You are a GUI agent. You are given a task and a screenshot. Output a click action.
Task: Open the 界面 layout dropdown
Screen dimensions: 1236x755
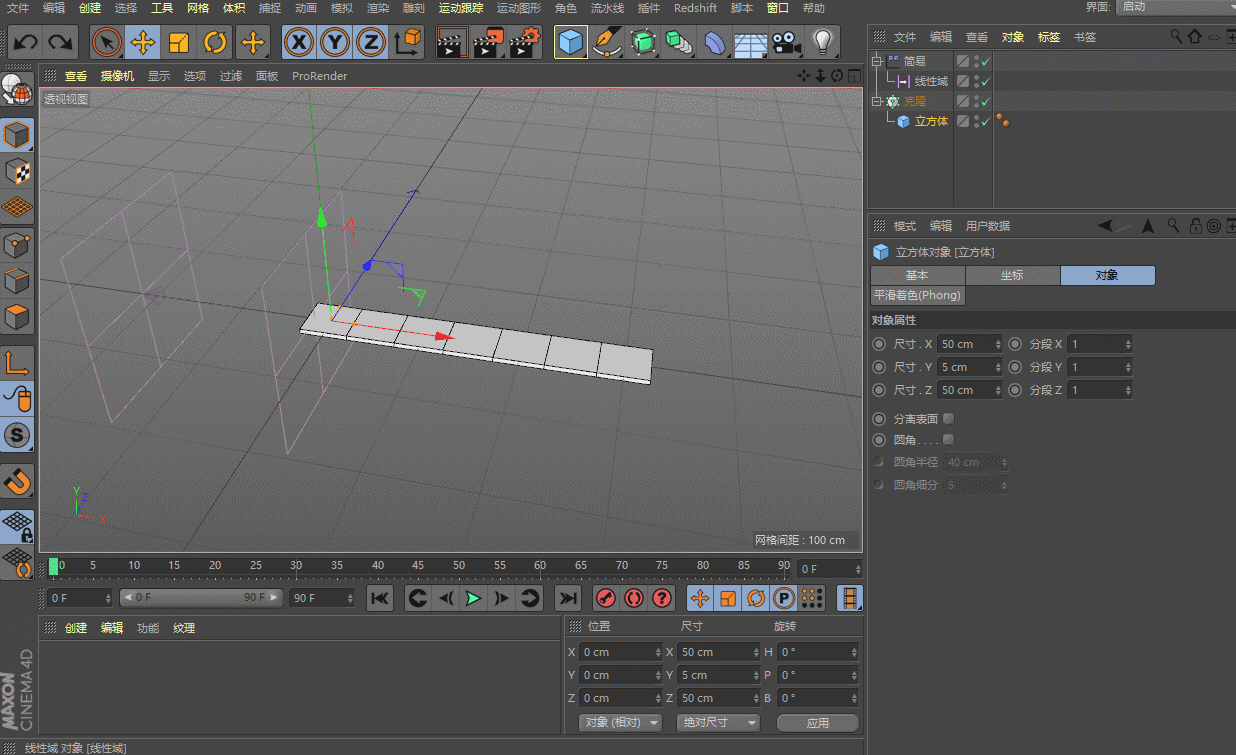[x=1175, y=7]
